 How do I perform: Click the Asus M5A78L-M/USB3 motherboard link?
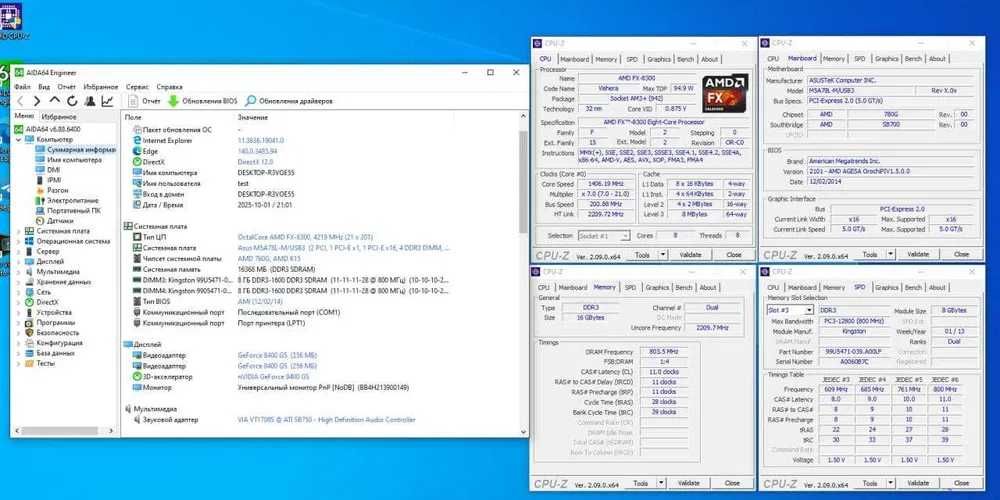coord(343,247)
